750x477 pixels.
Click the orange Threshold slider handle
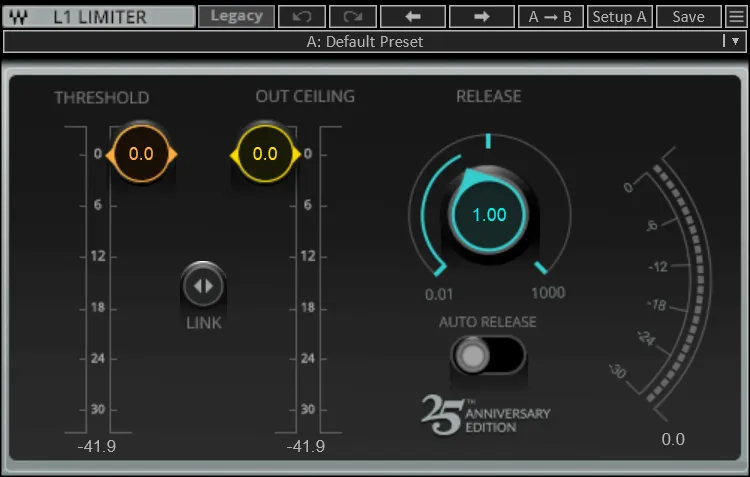pyautogui.click(x=141, y=154)
